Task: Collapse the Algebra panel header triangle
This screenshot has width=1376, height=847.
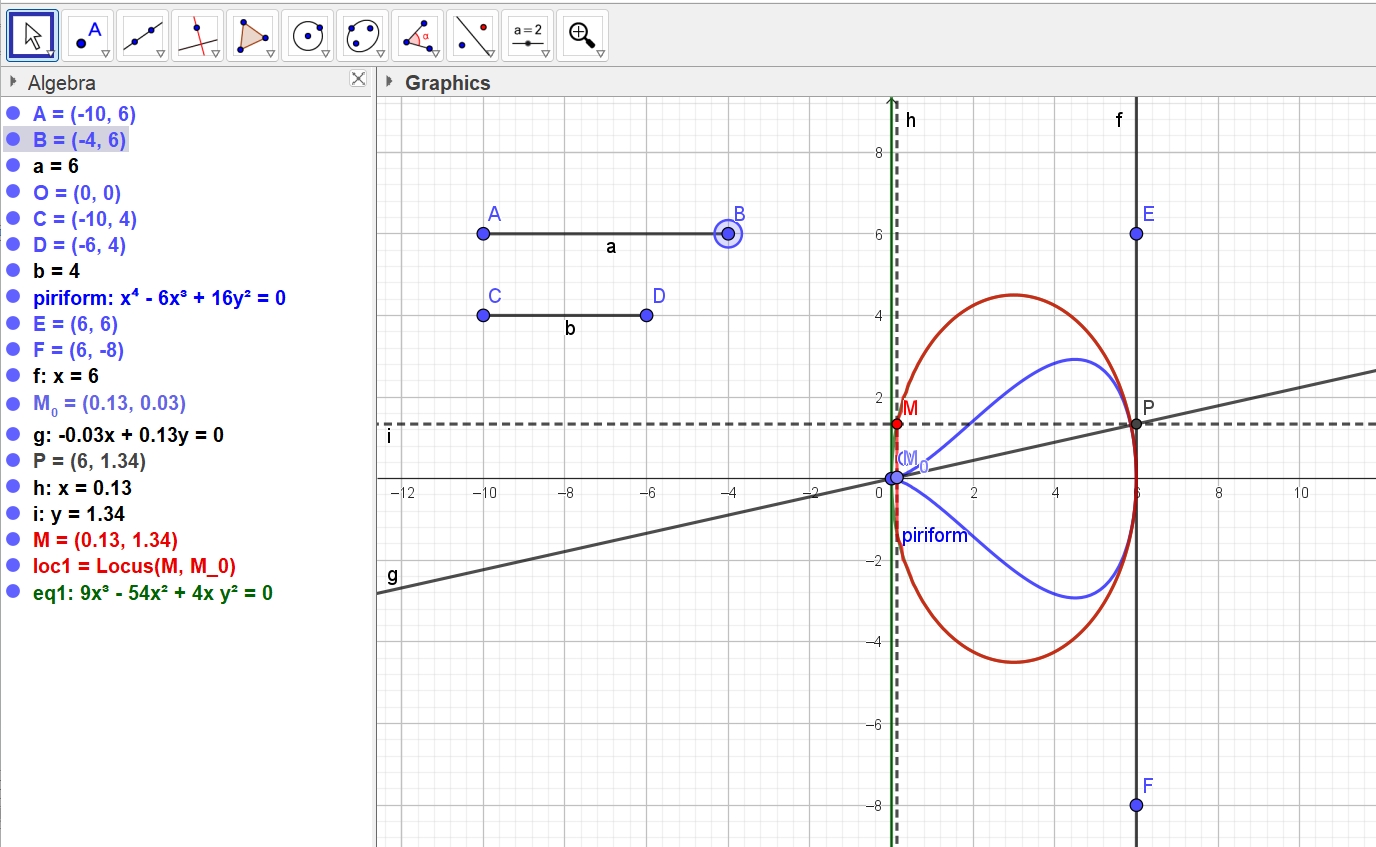Action: (13, 82)
